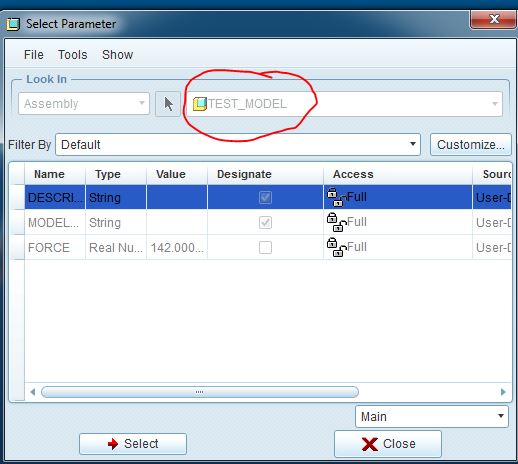Select the DESCRI... parameter name cell
Viewport: 518px width, 464px height.
tap(55, 197)
